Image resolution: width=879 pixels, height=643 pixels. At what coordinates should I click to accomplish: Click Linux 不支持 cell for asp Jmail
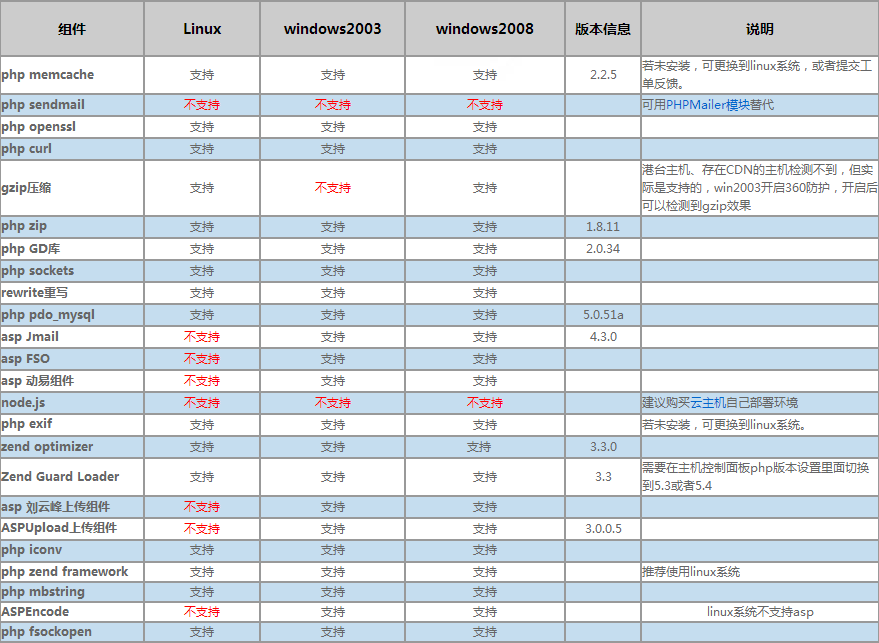tap(202, 337)
